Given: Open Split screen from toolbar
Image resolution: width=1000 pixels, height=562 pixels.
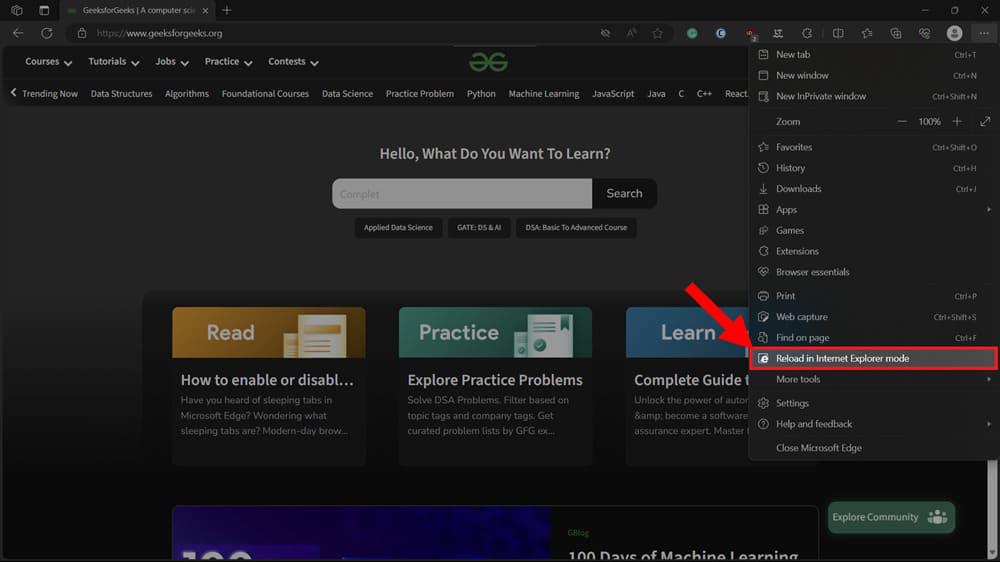Looking at the screenshot, I should click(x=838, y=33).
